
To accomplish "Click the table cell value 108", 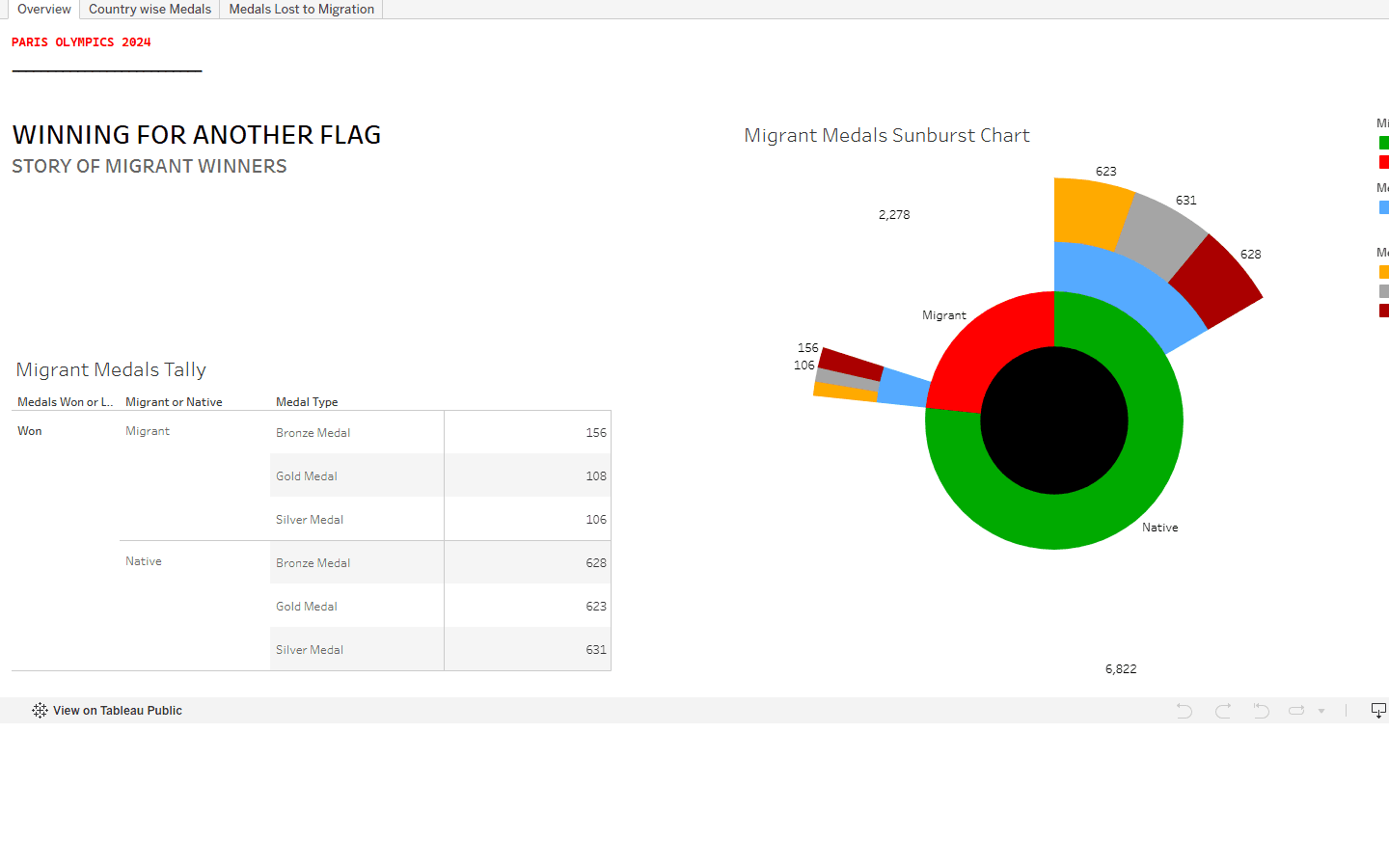I will click(x=596, y=476).
